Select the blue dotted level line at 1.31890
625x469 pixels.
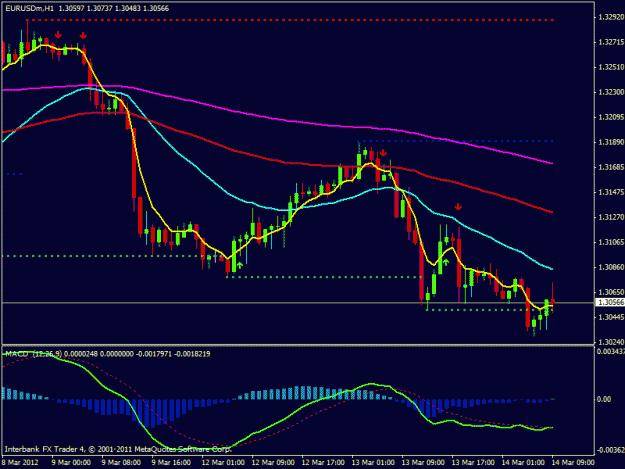pyautogui.click(x=456, y=141)
